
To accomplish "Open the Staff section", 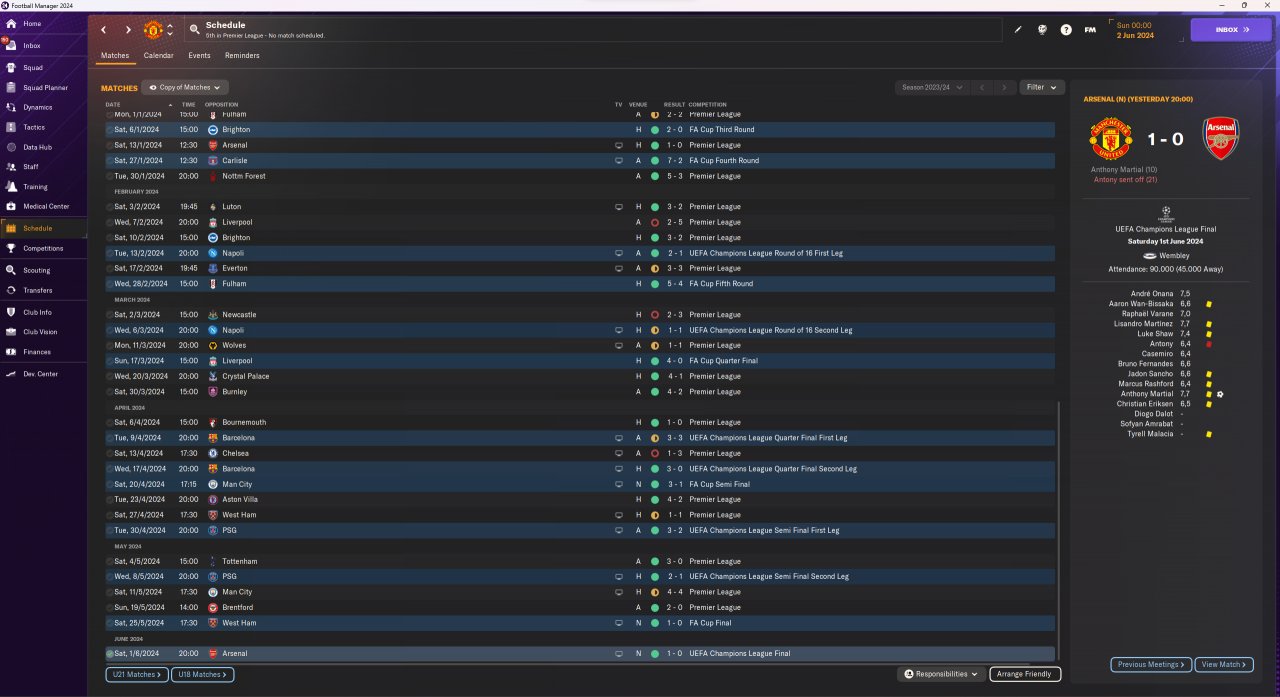I will pyautogui.click(x=31, y=167).
